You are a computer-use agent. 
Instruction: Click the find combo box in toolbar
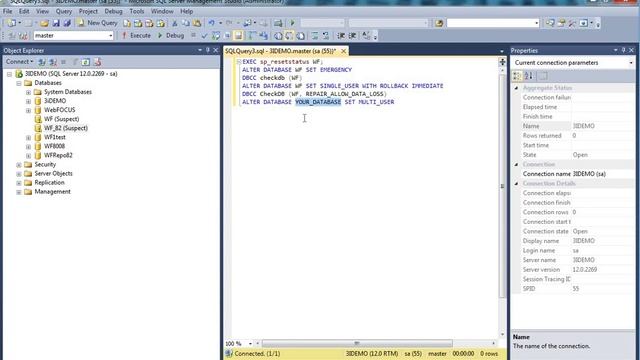click(x=493, y=23)
